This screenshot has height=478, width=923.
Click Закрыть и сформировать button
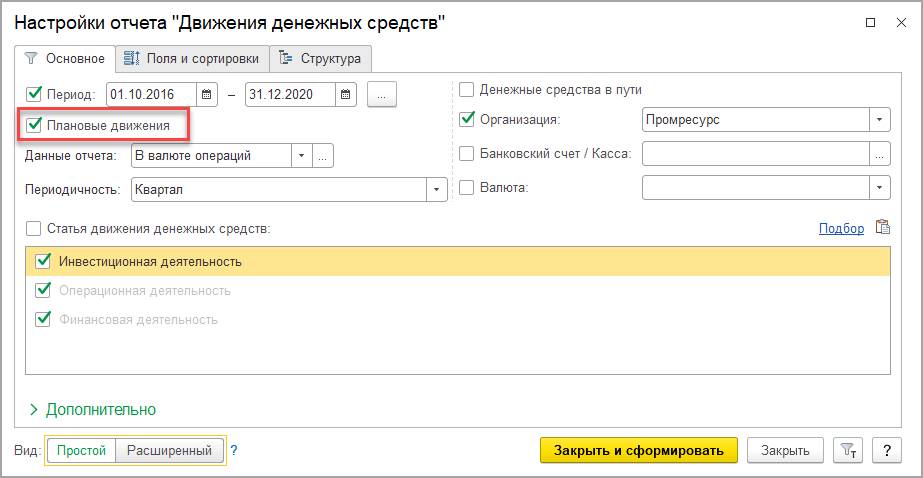point(639,450)
